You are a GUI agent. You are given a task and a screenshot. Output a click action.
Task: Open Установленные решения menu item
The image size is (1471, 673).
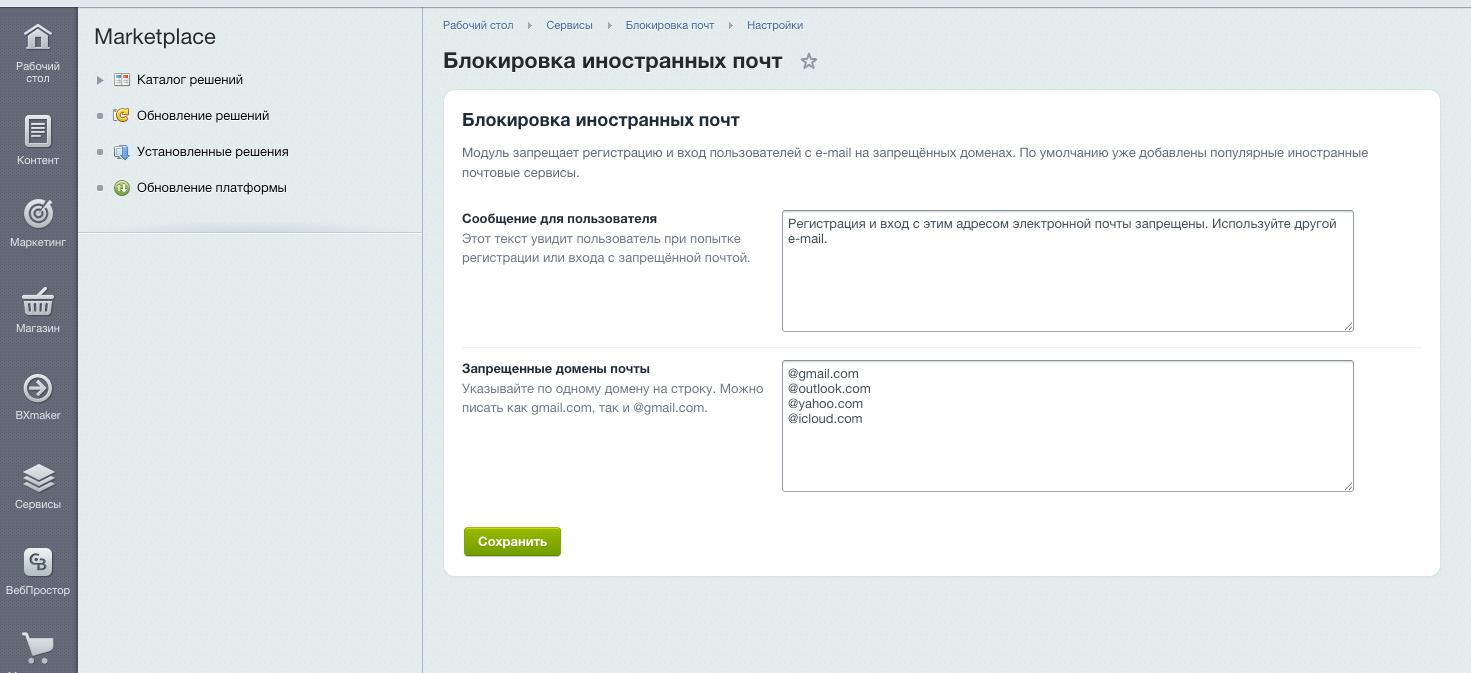[213, 152]
